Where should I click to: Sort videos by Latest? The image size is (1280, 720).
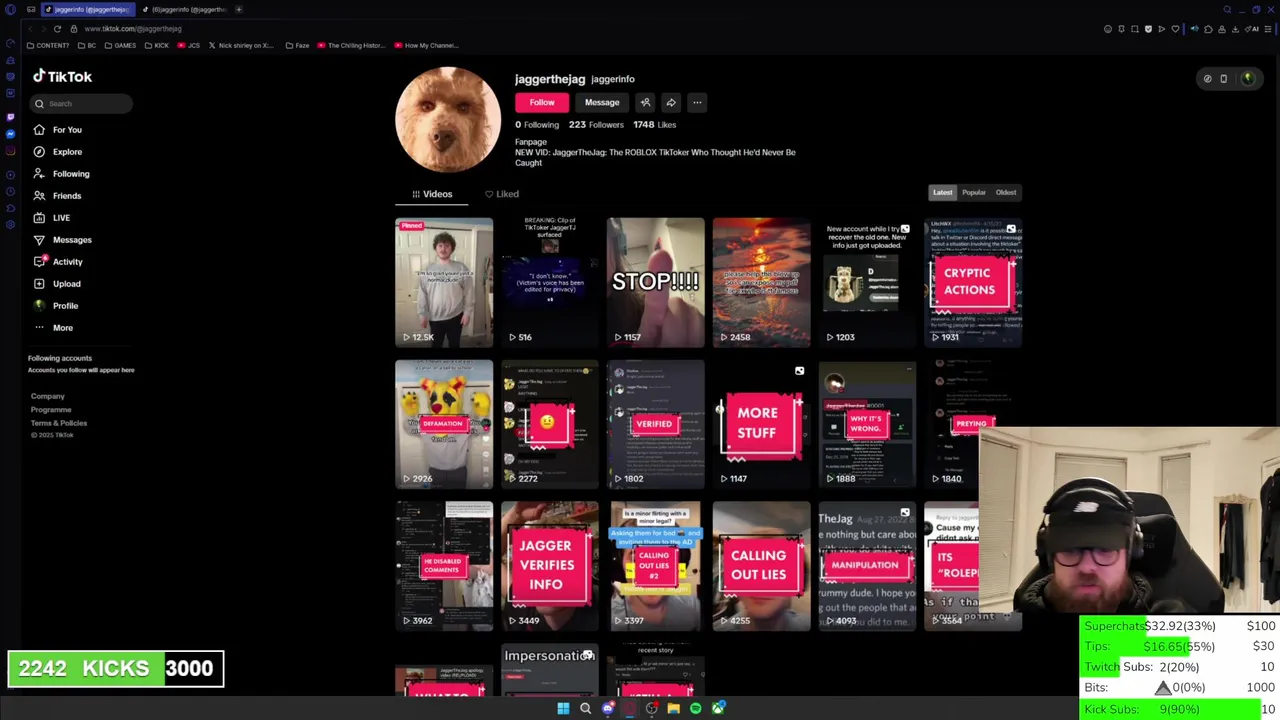[x=943, y=193]
